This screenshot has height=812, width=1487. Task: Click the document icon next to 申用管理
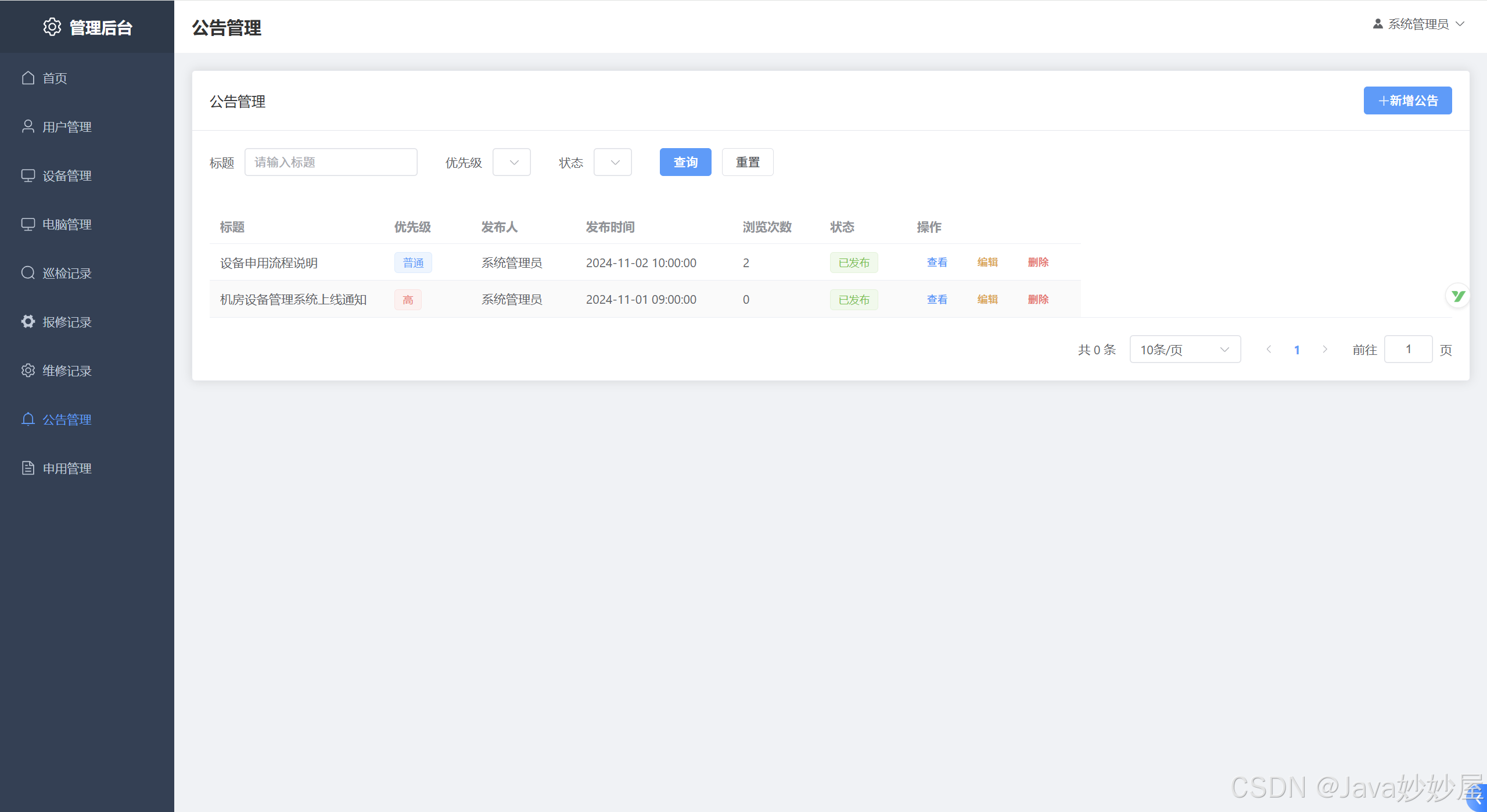point(28,468)
